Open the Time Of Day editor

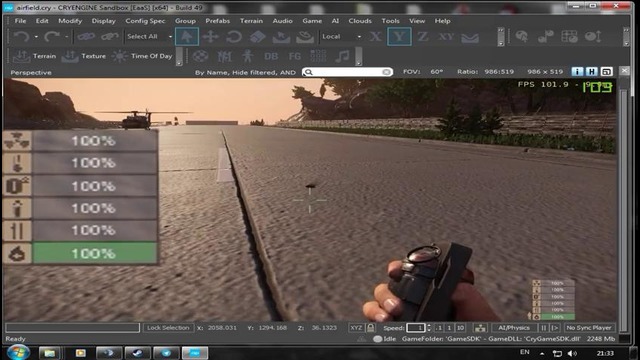click(142, 56)
